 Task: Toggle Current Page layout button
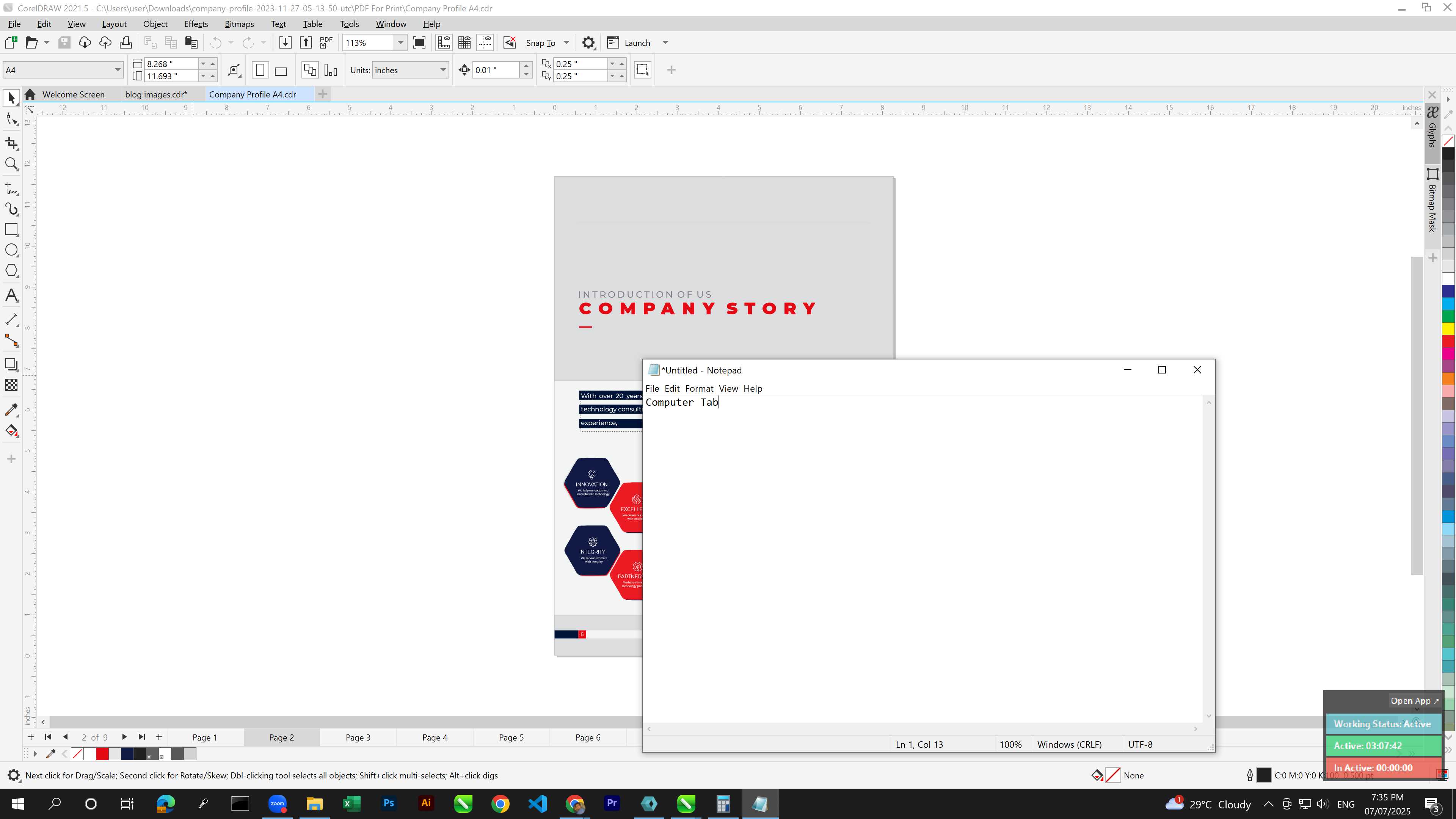331,70
